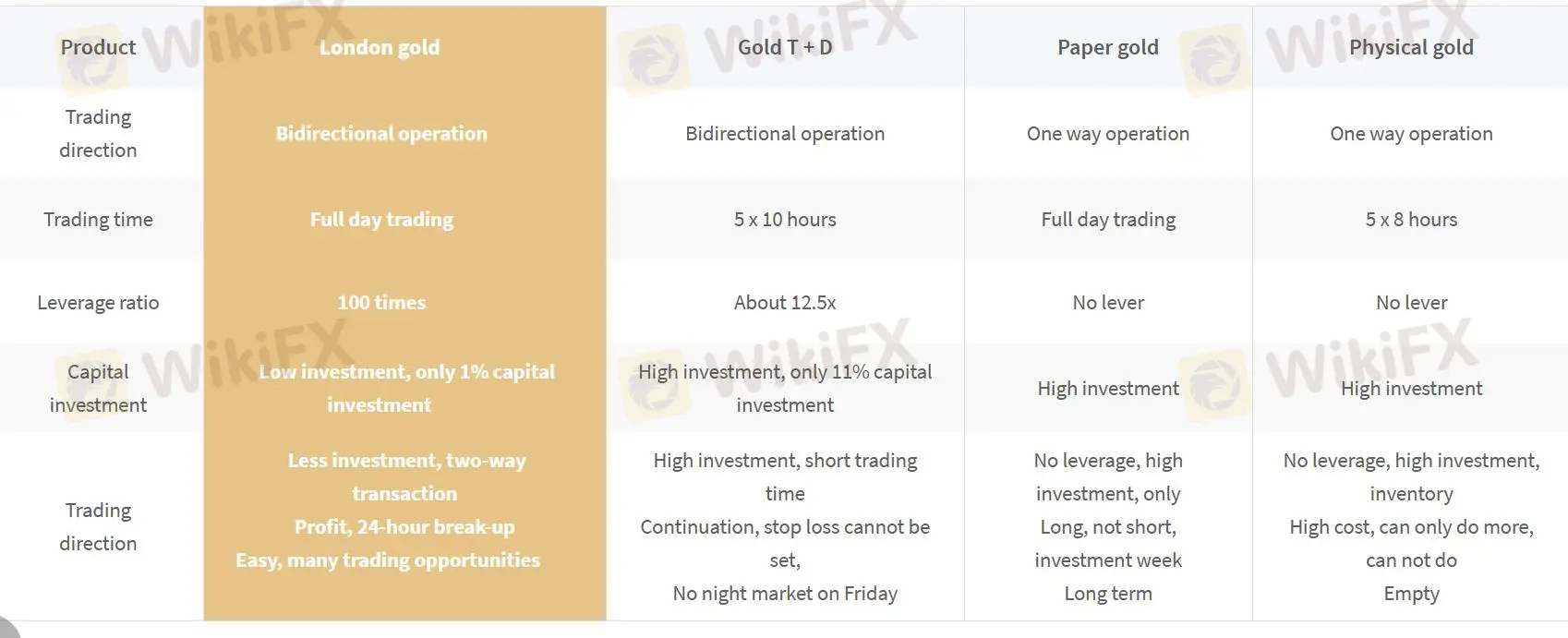Click 'No night market on Friday' text
Image resolution: width=1568 pixels, height=638 pixels.
785,594
